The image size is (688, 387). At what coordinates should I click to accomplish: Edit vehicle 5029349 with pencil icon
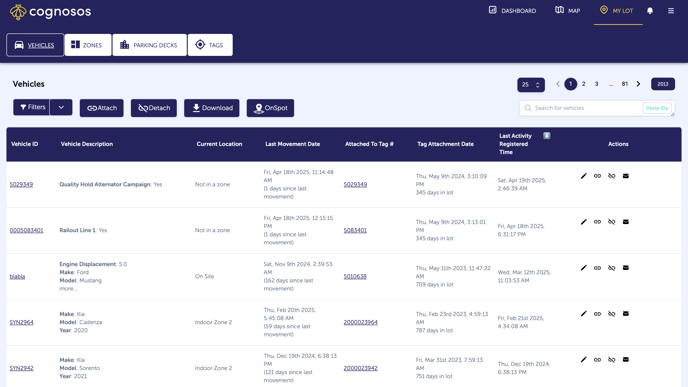click(584, 176)
